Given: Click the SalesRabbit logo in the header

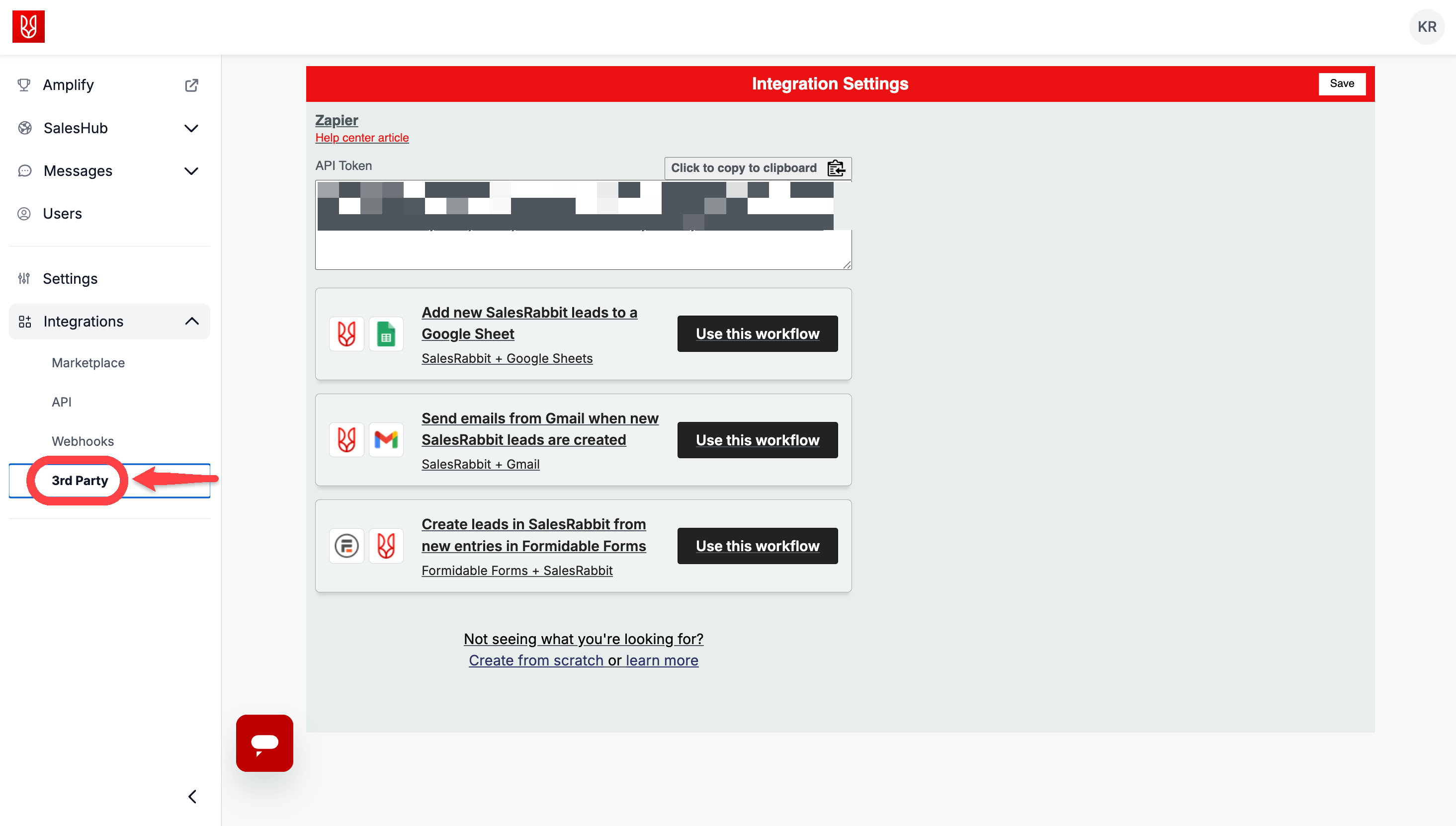Looking at the screenshot, I should tap(28, 27).
